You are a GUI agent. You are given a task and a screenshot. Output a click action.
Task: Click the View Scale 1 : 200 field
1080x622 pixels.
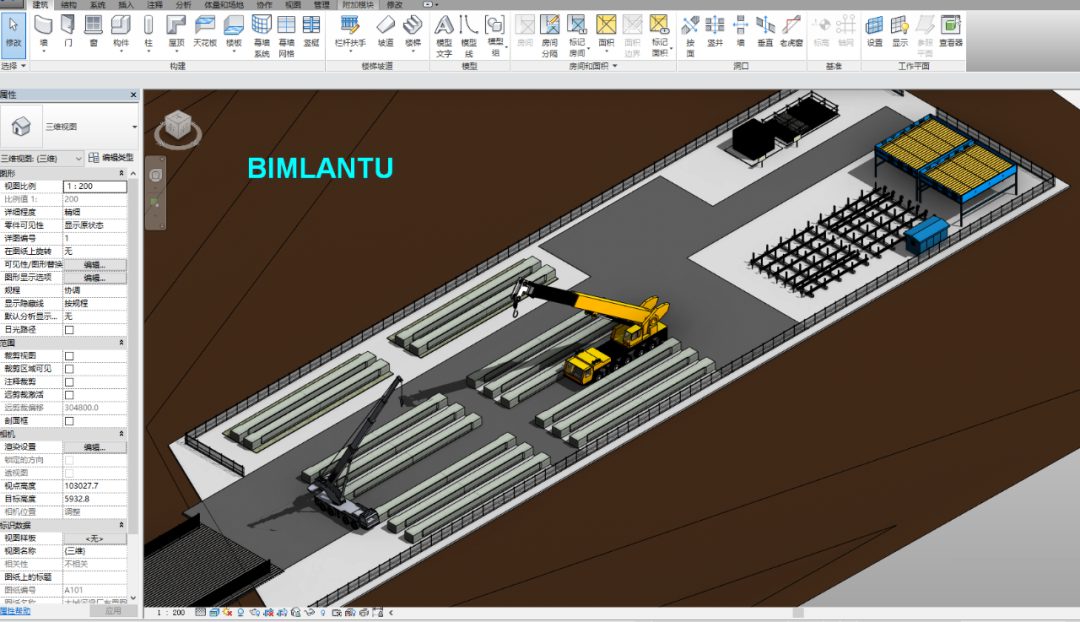click(95, 187)
